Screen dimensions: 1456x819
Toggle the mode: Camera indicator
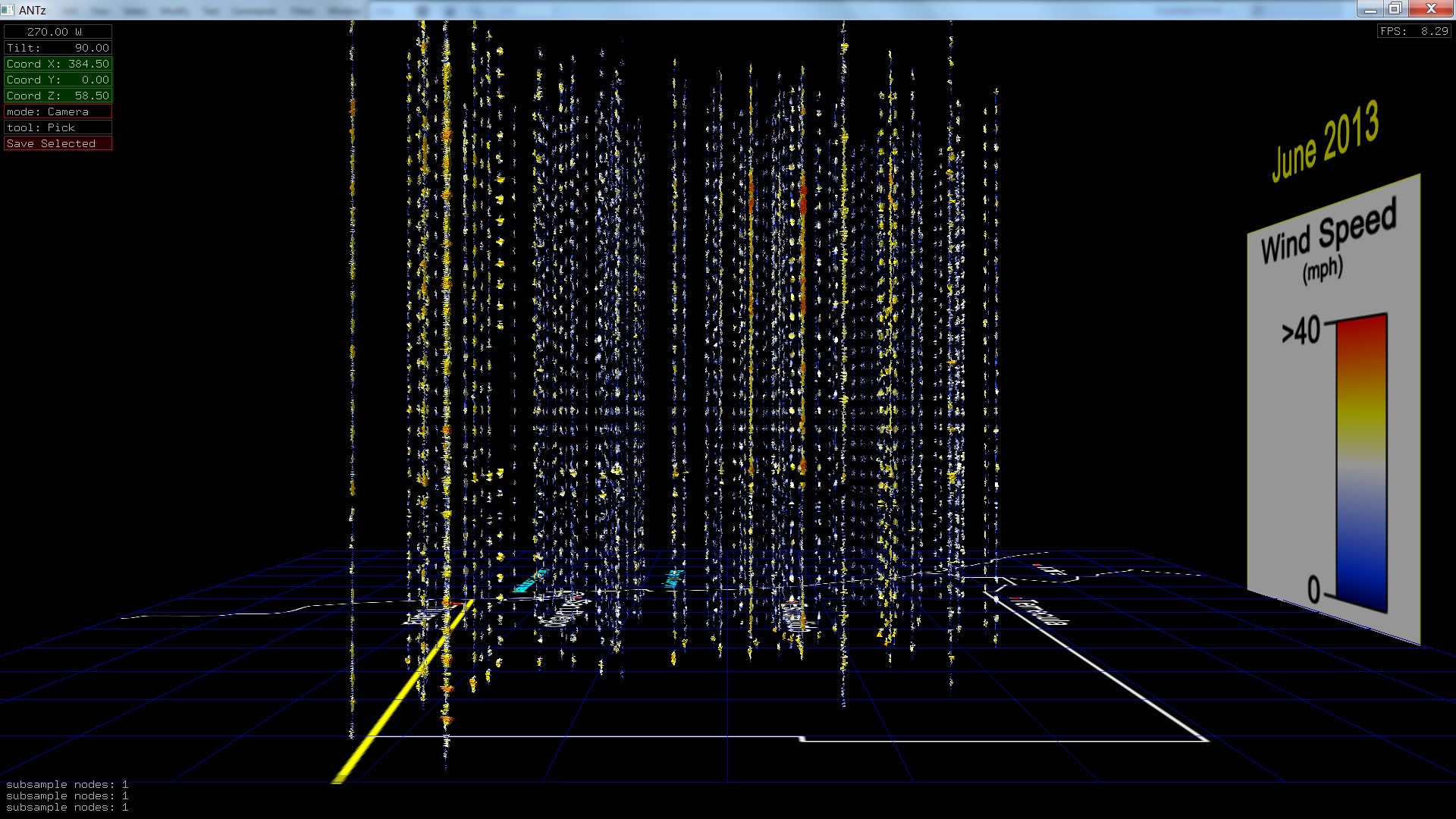58,111
